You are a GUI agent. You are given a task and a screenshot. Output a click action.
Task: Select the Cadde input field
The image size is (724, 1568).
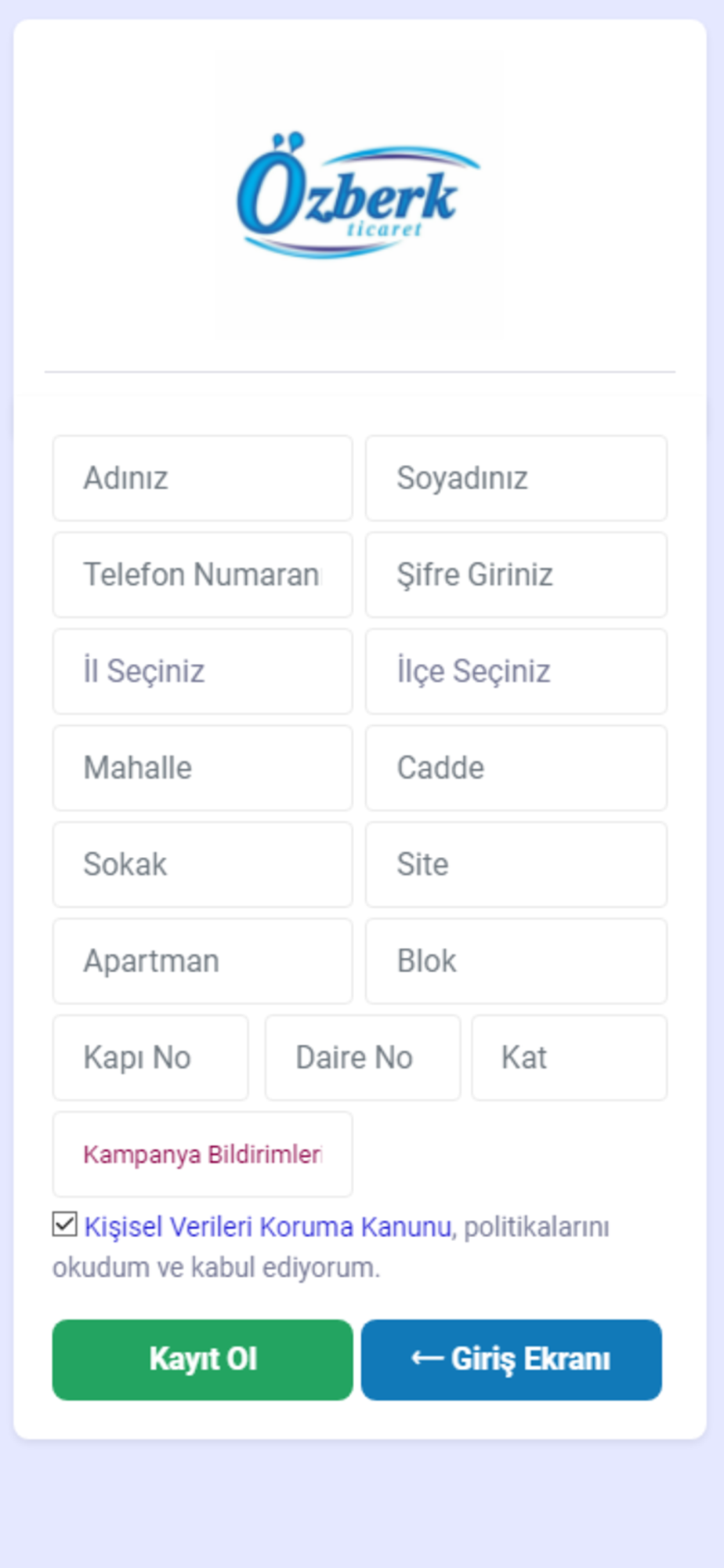tap(516, 768)
